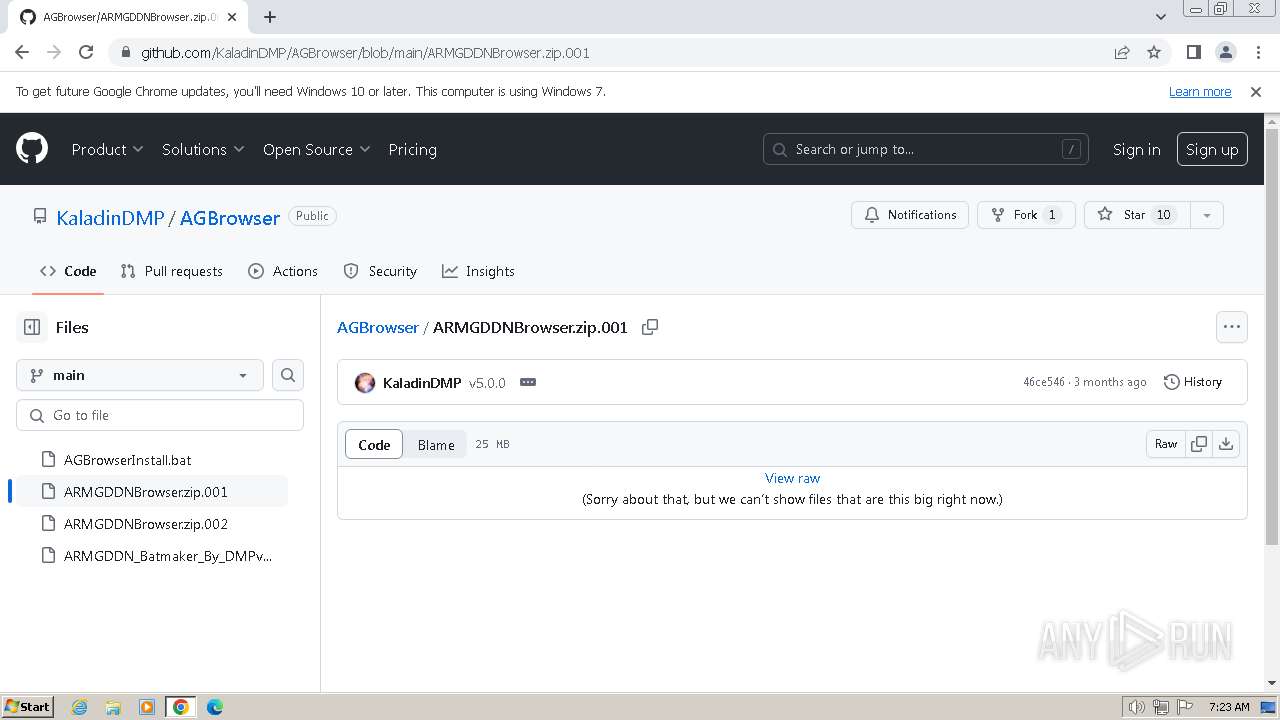Fork the repository button
This screenshot has height=720, width=1280.
[1026, 215]
